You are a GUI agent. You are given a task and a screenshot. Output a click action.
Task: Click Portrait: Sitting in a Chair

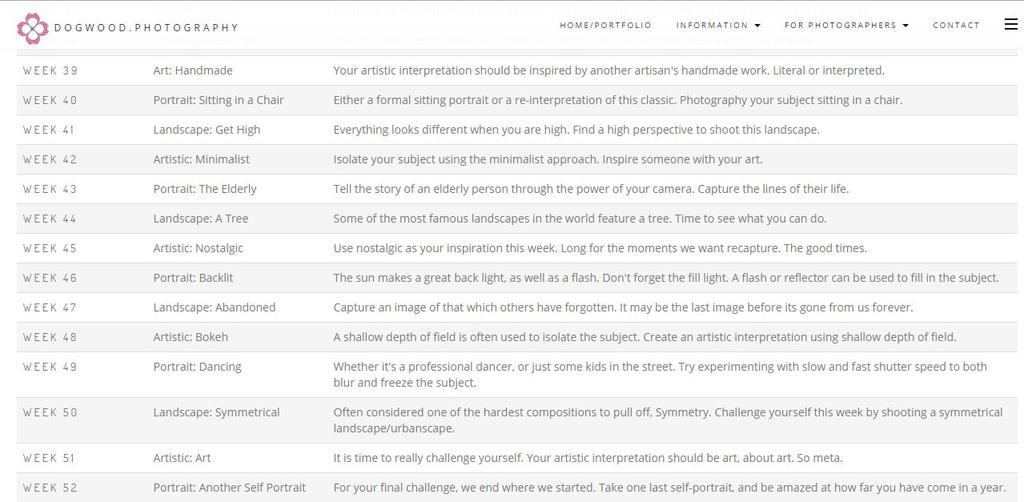218,100
